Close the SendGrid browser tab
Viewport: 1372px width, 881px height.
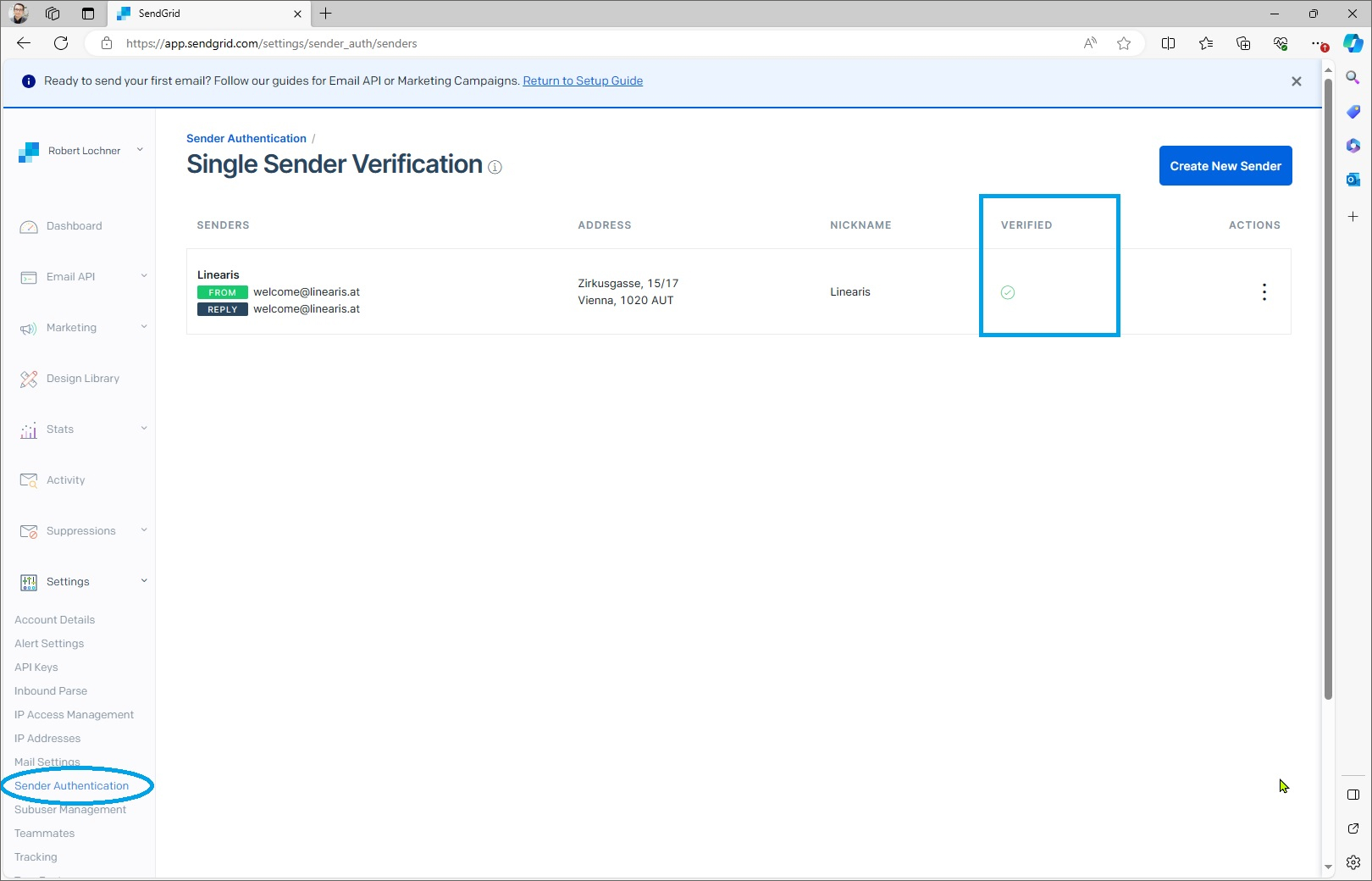tap(297, 14)
